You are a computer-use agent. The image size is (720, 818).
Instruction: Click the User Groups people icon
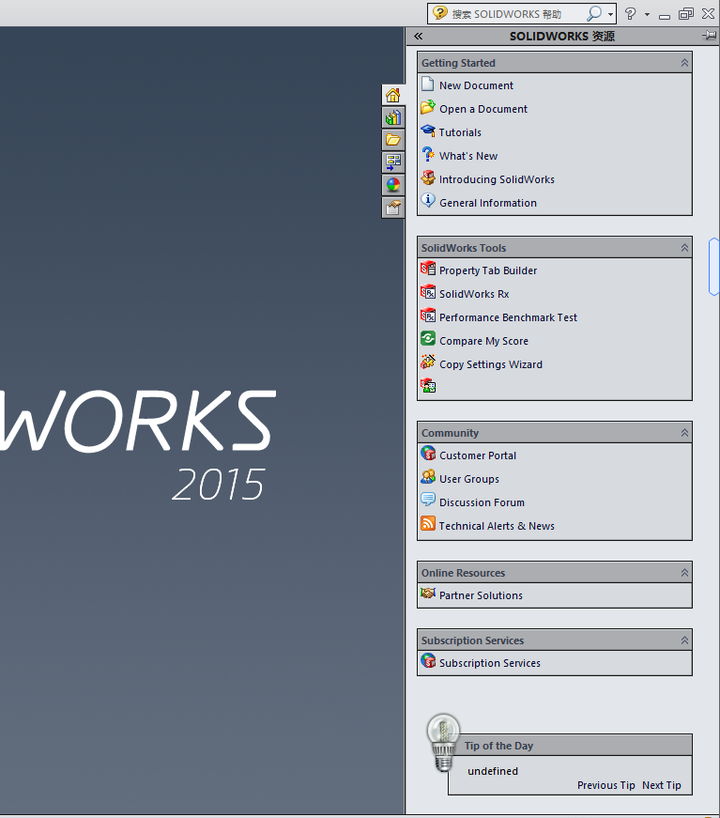(x=428, y=477)
